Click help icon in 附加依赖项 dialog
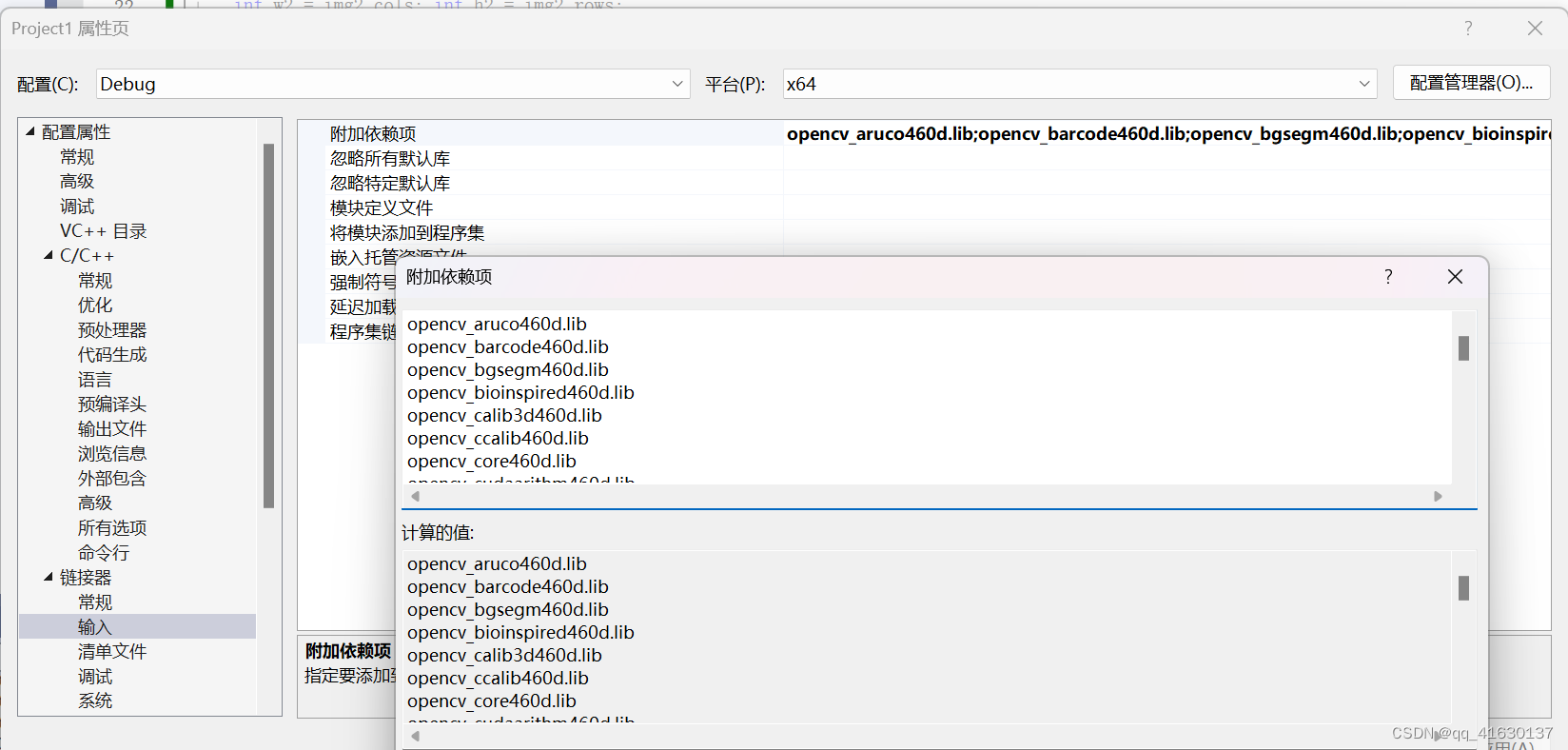 pos(1388,277)
